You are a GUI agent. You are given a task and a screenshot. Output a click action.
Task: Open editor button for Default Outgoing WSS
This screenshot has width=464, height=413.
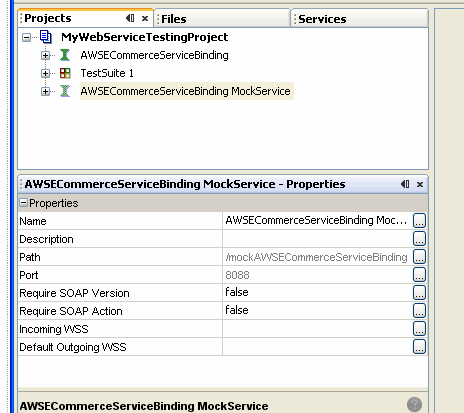point(419,347)
